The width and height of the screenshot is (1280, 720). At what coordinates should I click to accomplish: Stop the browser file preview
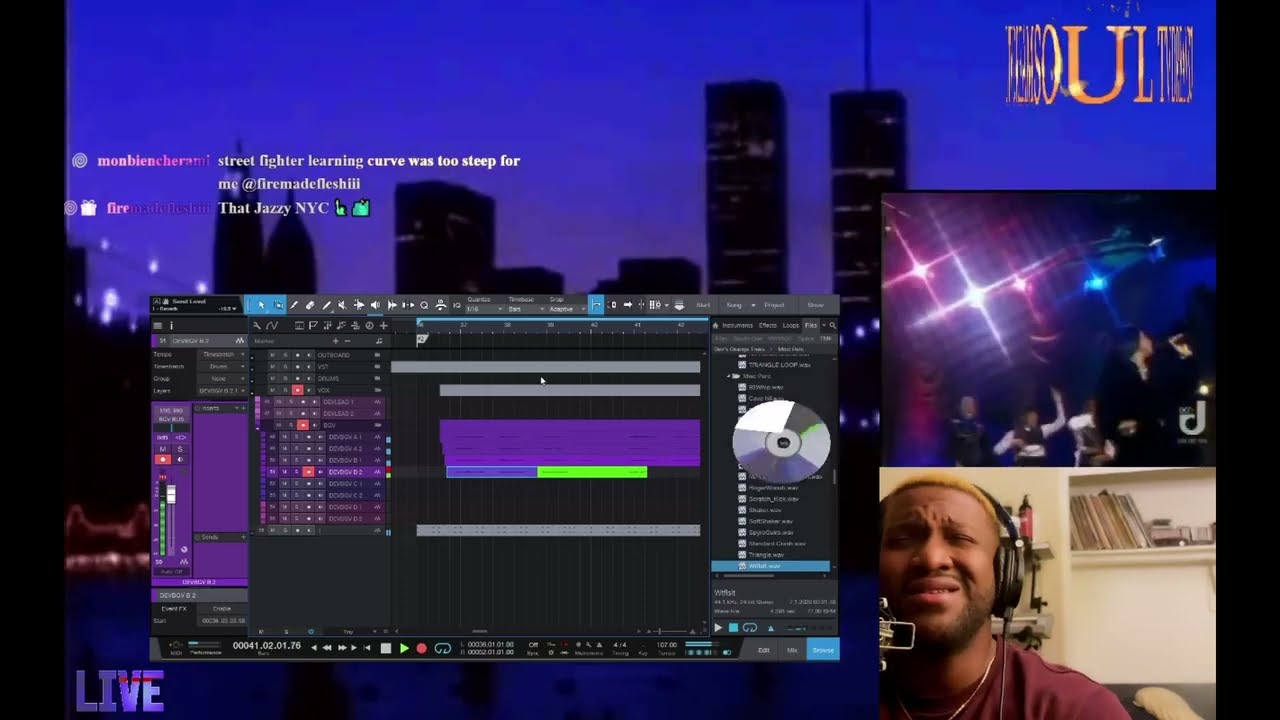click(x=733, y=628)
